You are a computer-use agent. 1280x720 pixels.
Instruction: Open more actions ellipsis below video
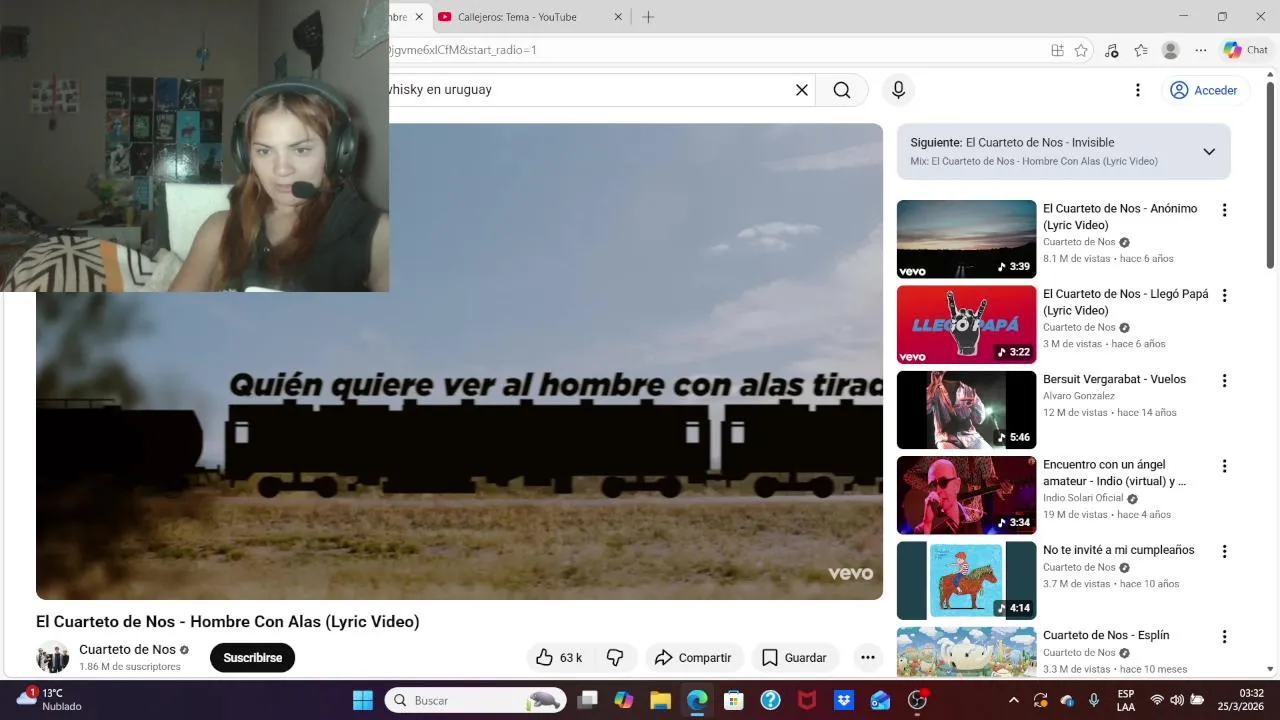click(x=868, y=658)
